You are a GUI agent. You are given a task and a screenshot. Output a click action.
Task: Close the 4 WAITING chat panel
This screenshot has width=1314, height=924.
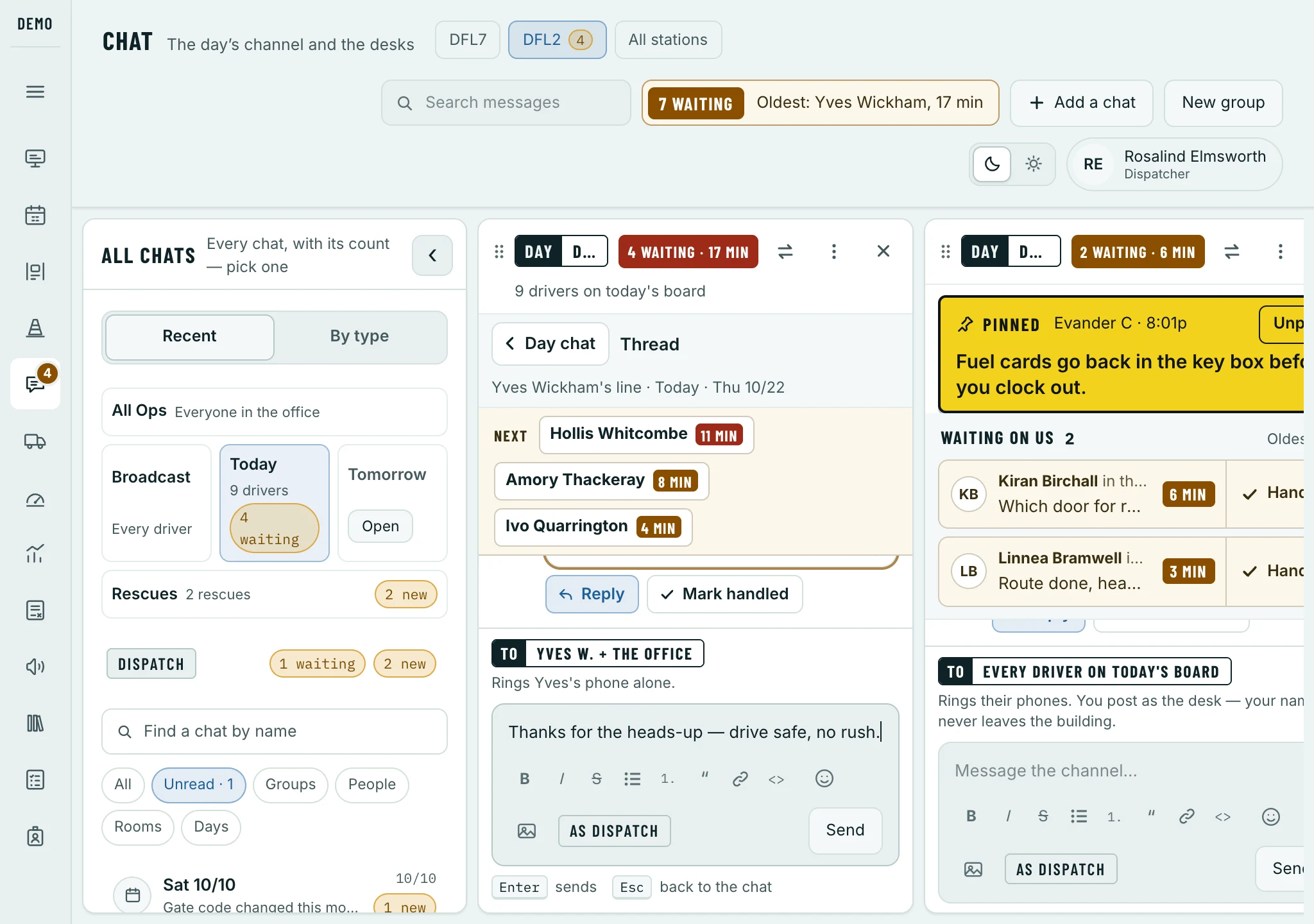[x=883, y=252]
